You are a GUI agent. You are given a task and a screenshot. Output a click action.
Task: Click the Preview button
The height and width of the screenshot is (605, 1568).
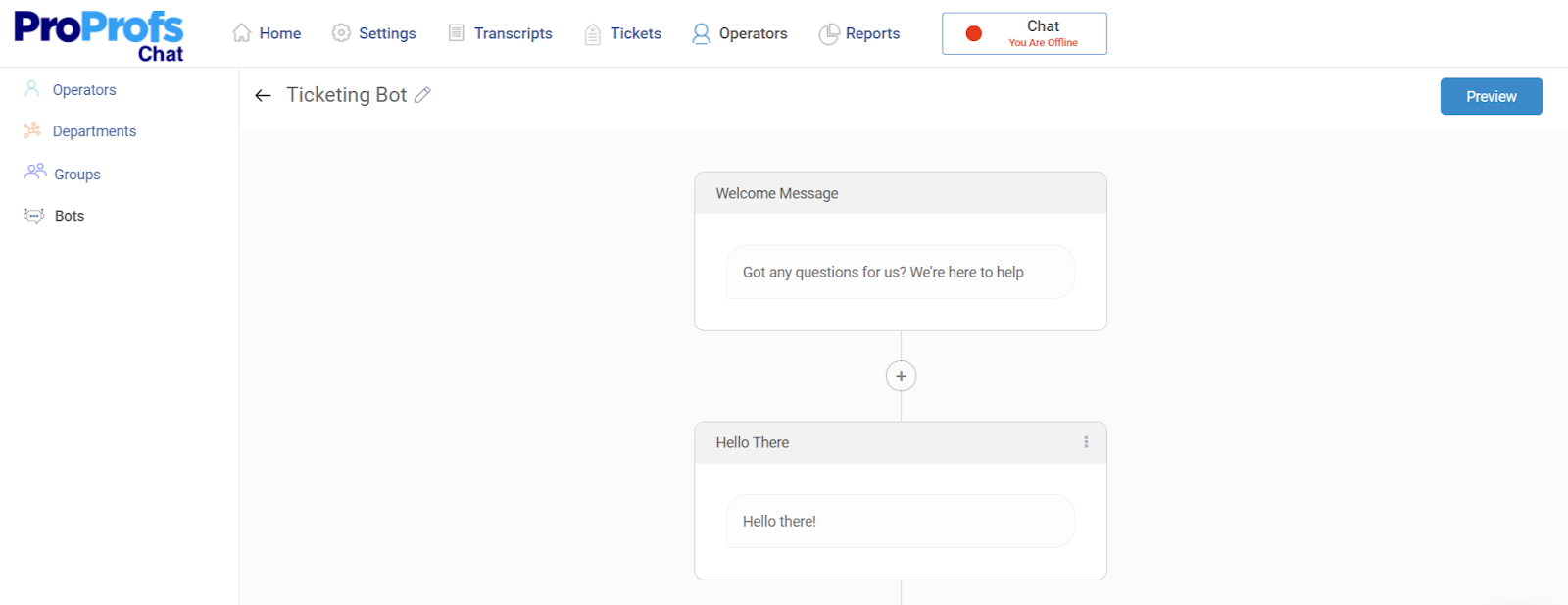pyautogui.click(x=1492, y=96)
